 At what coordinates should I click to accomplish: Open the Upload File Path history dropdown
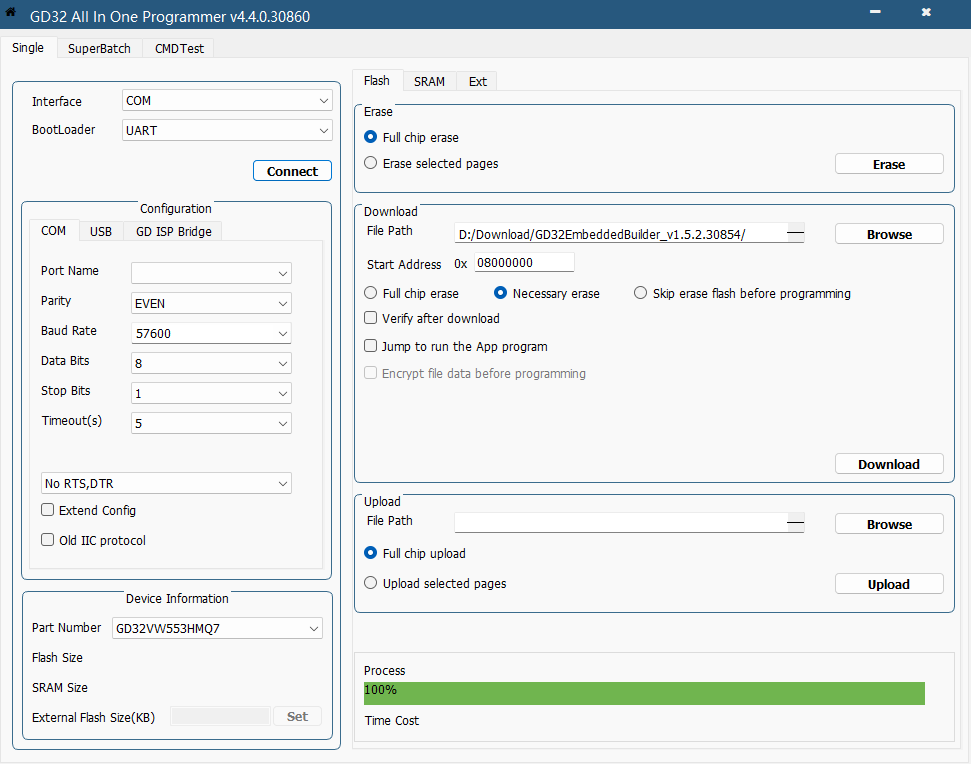coord(796,523)
